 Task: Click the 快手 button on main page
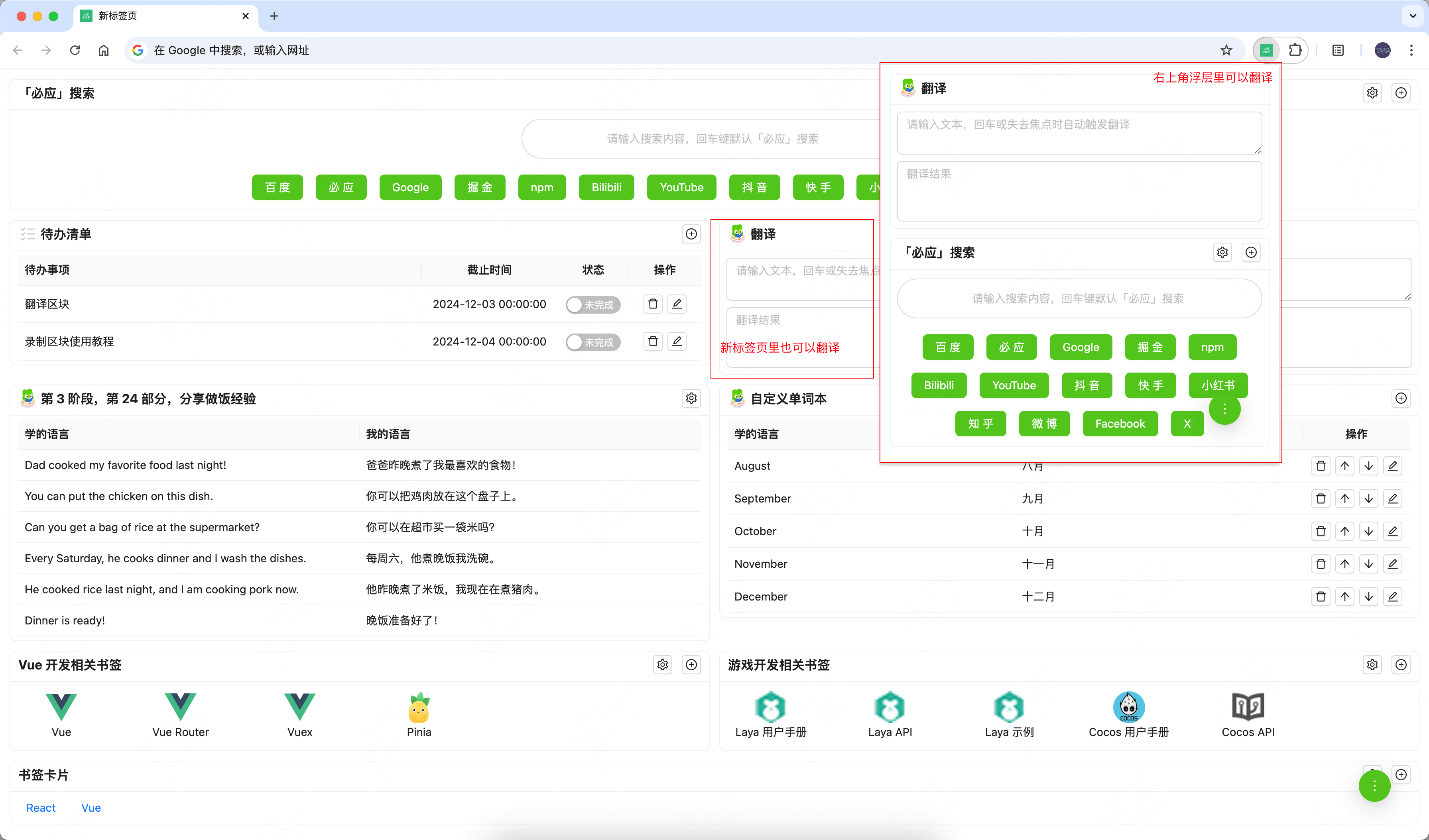(818, 188)
